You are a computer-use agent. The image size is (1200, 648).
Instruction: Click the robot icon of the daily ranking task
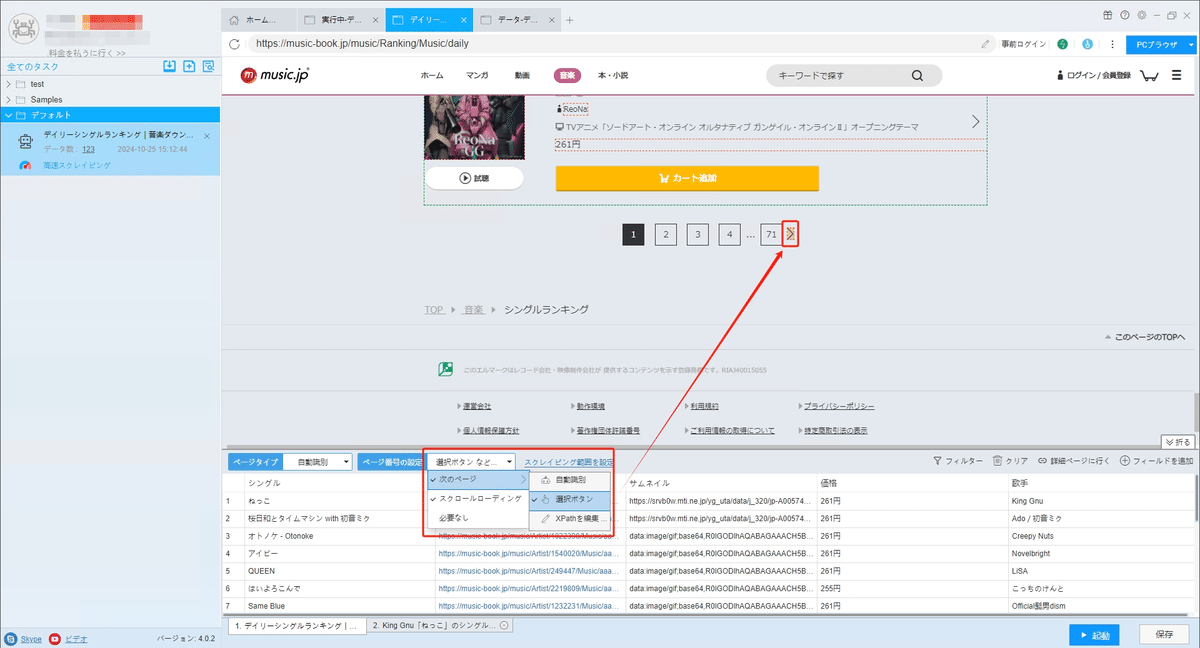click(25, 141)
